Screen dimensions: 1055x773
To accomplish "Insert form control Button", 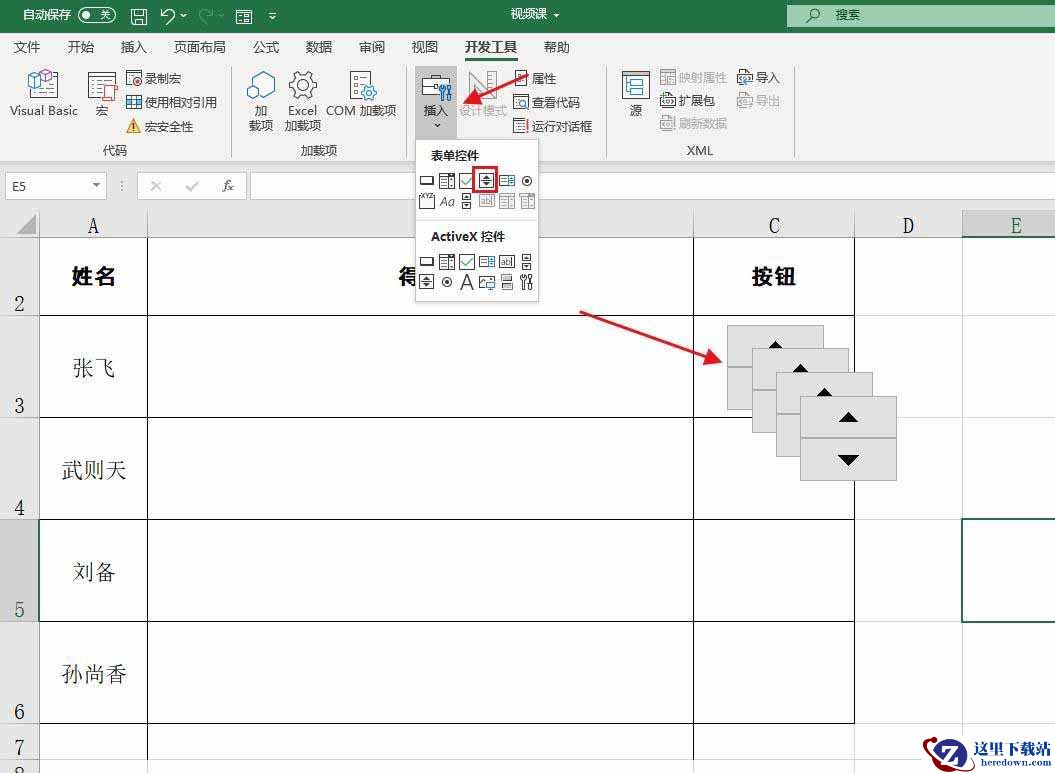I will pyautogui.click(x=427, y=181).
